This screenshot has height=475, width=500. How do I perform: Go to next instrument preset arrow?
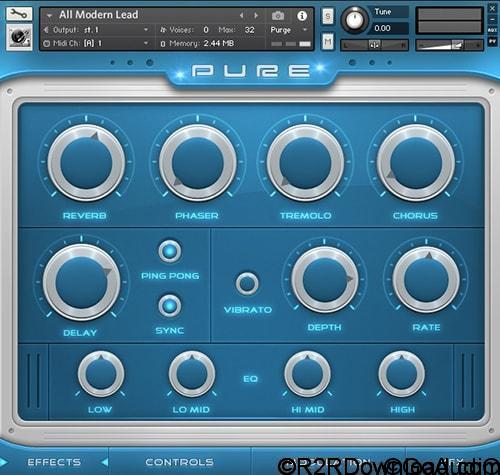click(x=256, y=15)
